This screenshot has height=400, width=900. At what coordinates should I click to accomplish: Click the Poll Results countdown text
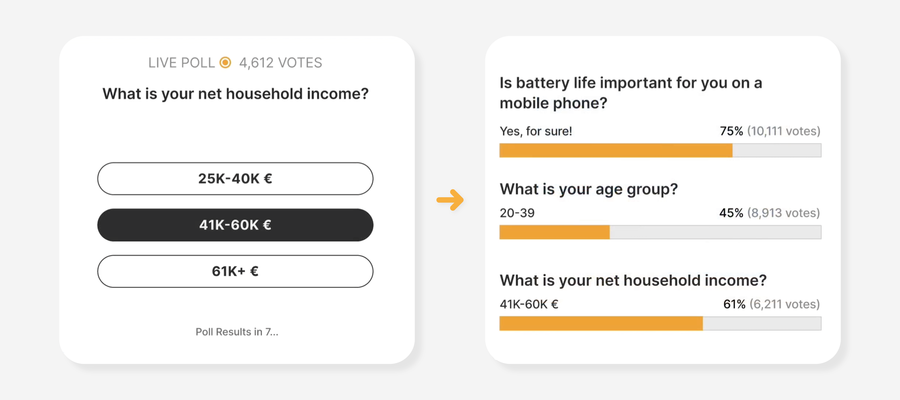(x=236, y=331)
